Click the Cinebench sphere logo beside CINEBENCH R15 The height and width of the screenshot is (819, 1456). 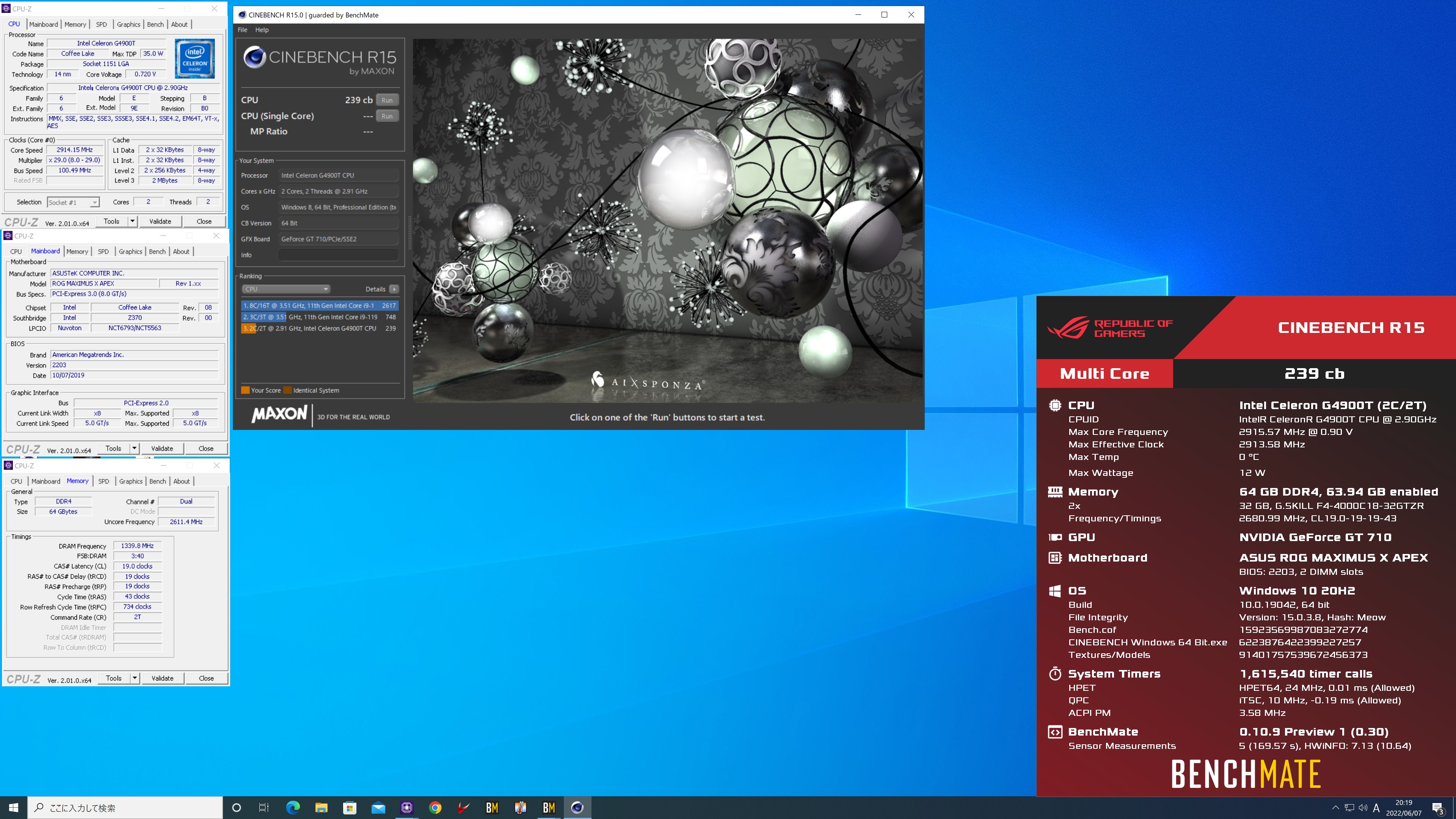tap(254, 57)
